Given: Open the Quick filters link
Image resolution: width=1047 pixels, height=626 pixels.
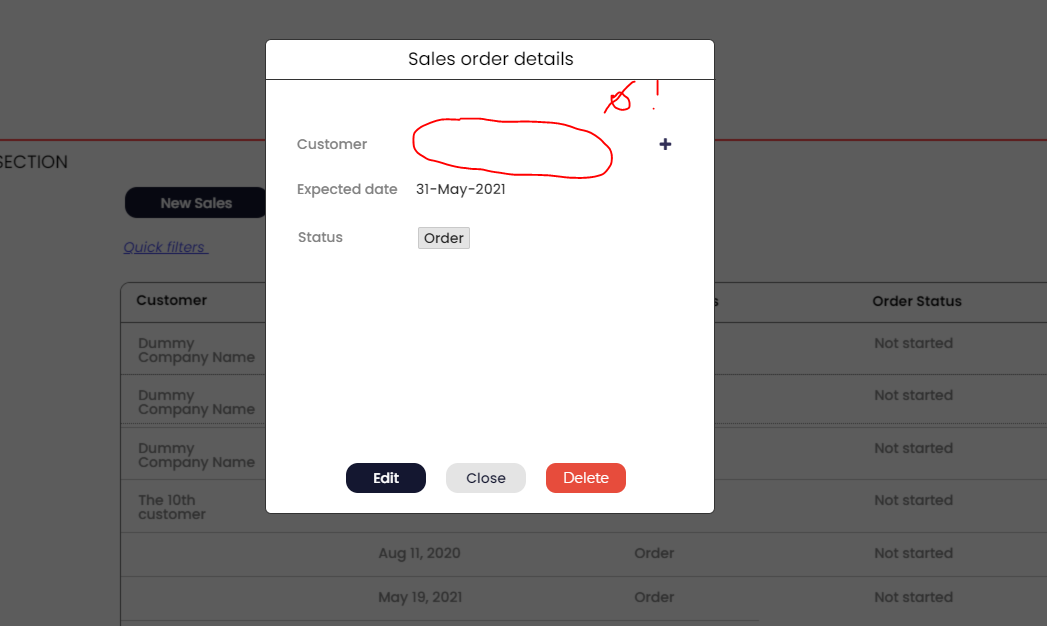Looking at the screenshot, I should coord(166,247).
